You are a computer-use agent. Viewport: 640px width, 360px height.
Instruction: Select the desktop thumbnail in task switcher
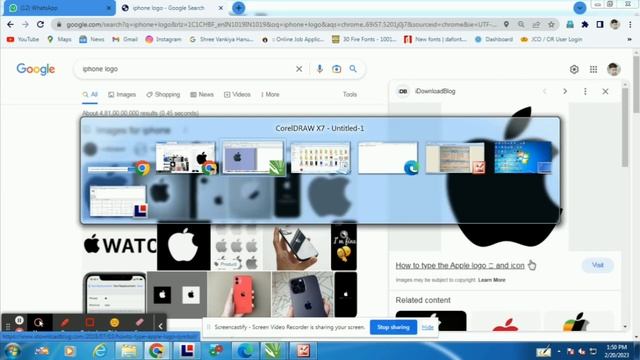pos(523,157)
